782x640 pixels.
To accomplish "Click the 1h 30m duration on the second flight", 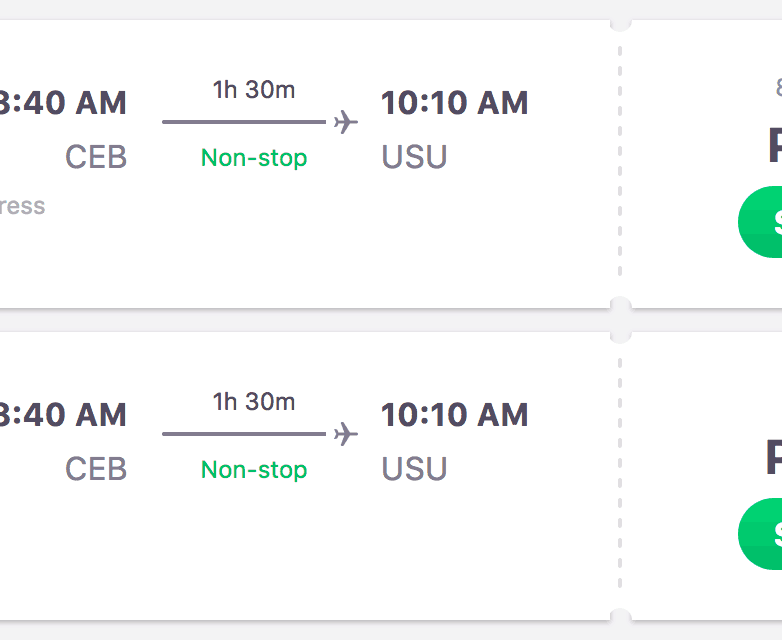I will point(254,402).
